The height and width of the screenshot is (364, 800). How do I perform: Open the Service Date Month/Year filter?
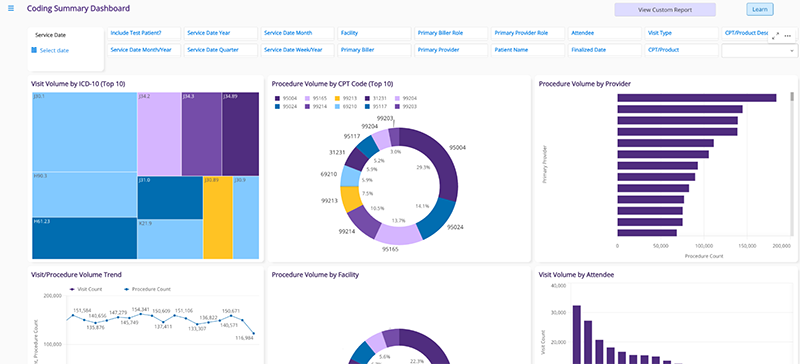(144, 50)
